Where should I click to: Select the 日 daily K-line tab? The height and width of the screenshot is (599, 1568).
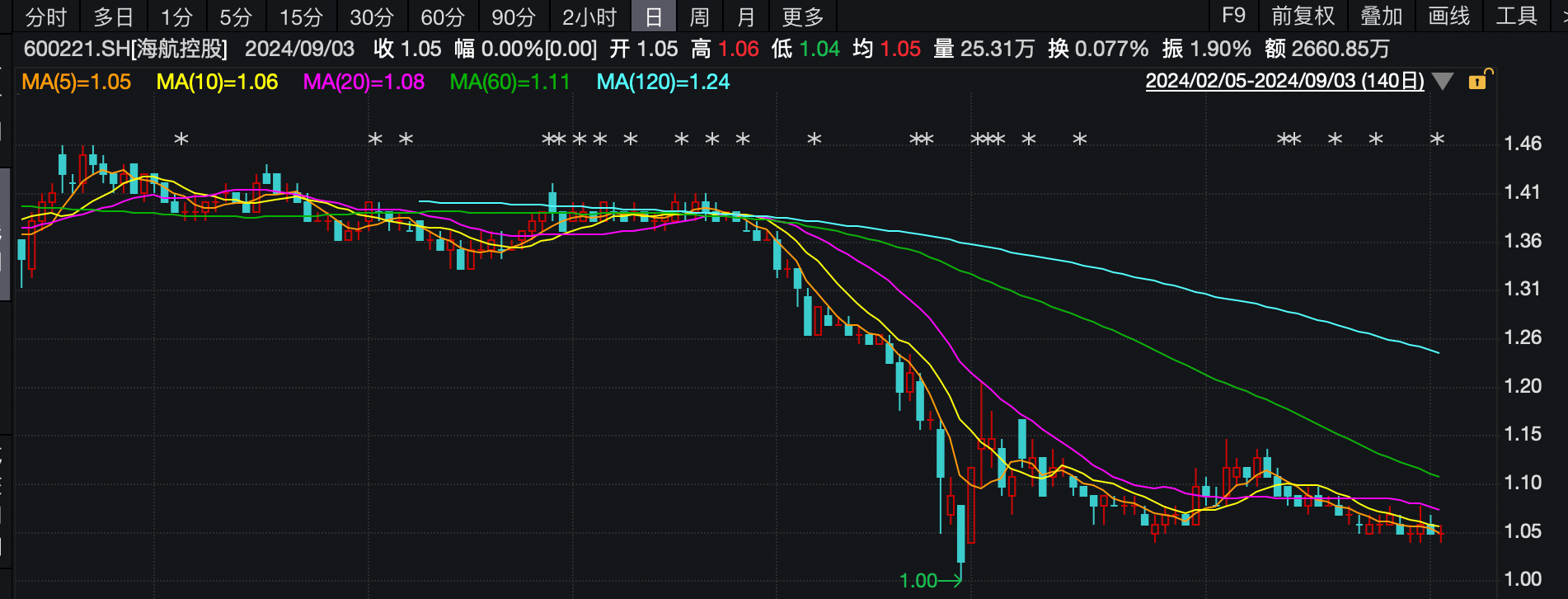[x=654, y=17]
